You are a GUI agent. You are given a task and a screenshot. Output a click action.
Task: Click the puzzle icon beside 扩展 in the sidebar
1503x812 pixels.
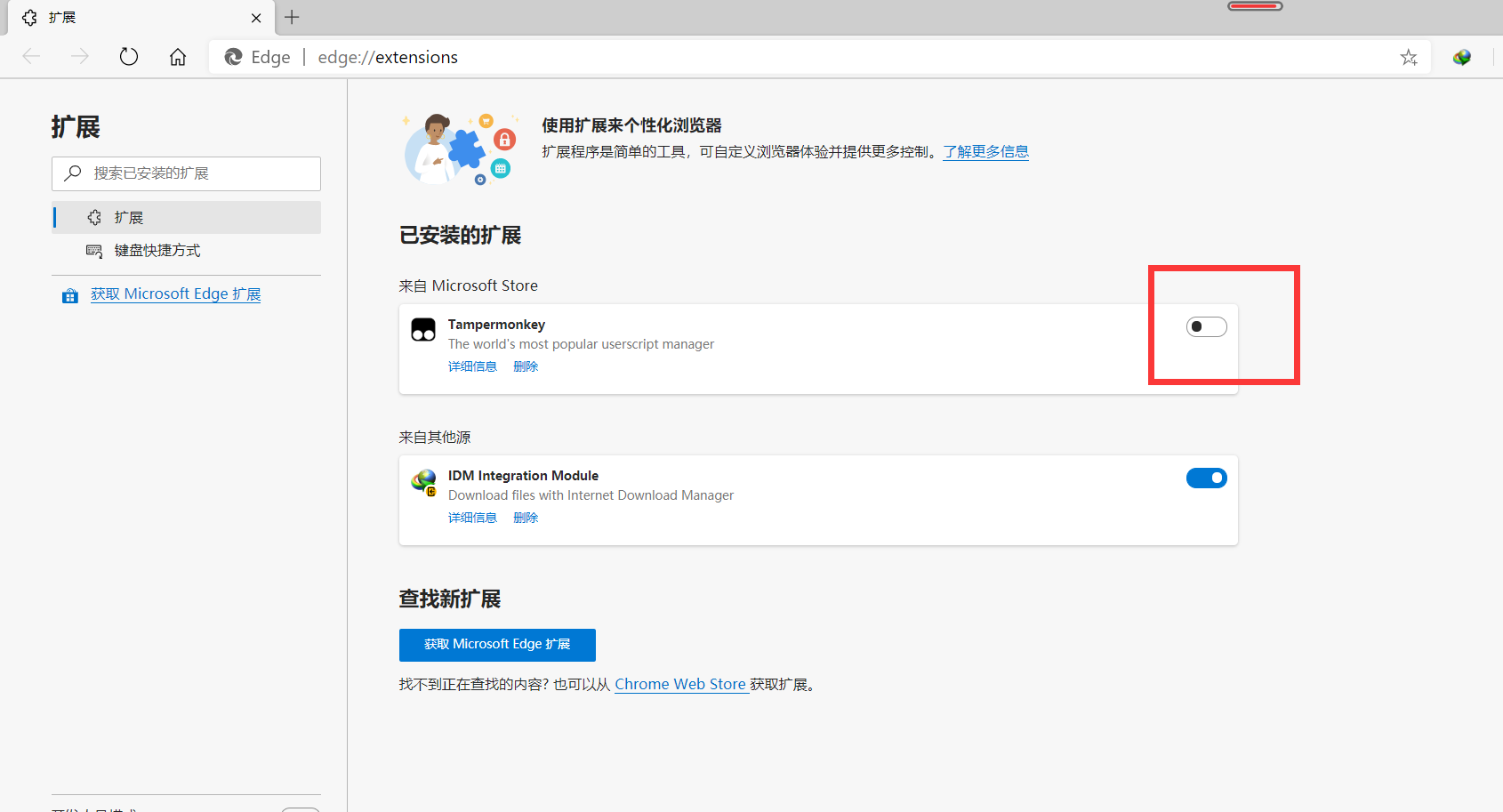94,218
